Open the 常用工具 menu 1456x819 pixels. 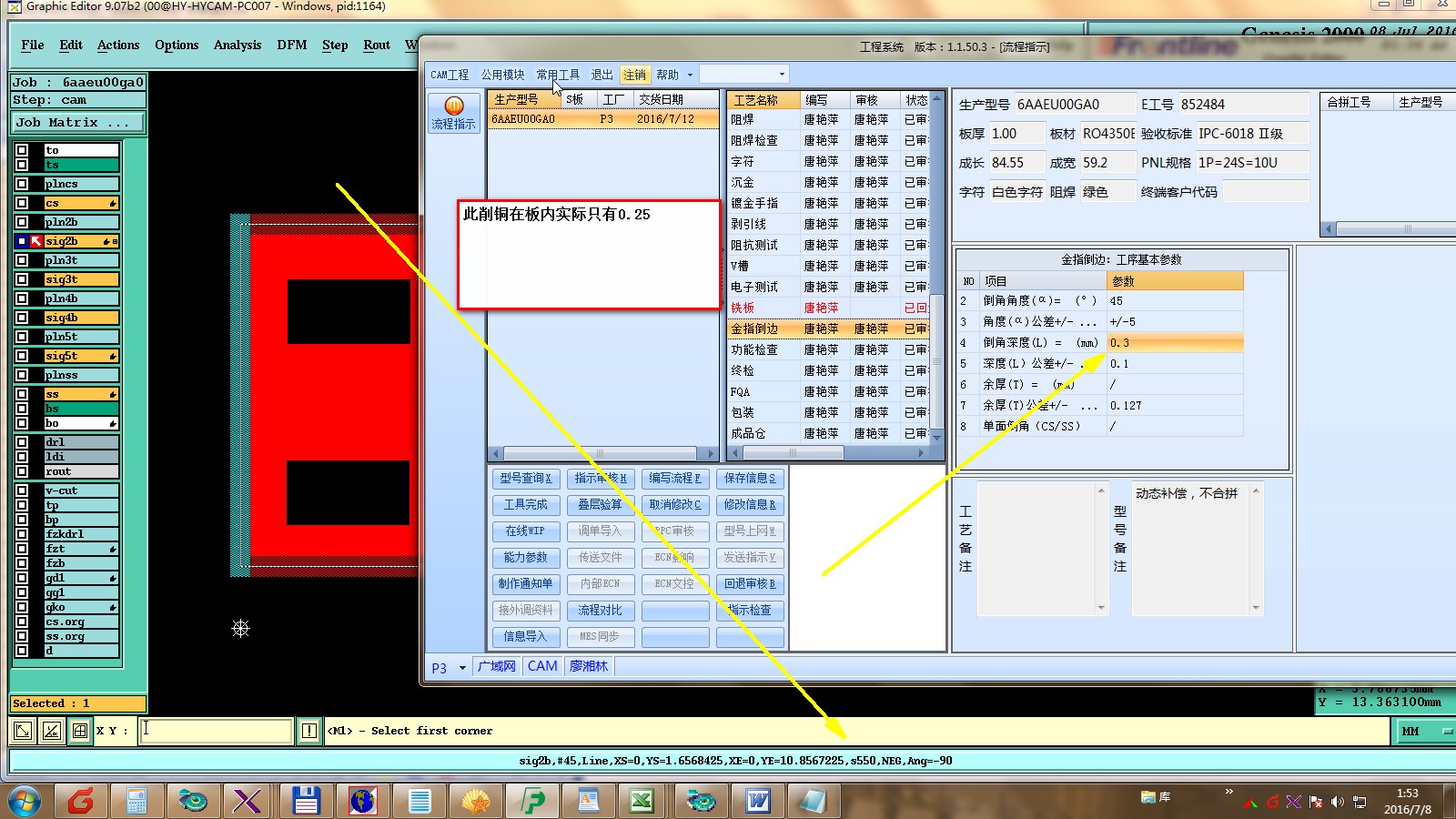[558, 75]
